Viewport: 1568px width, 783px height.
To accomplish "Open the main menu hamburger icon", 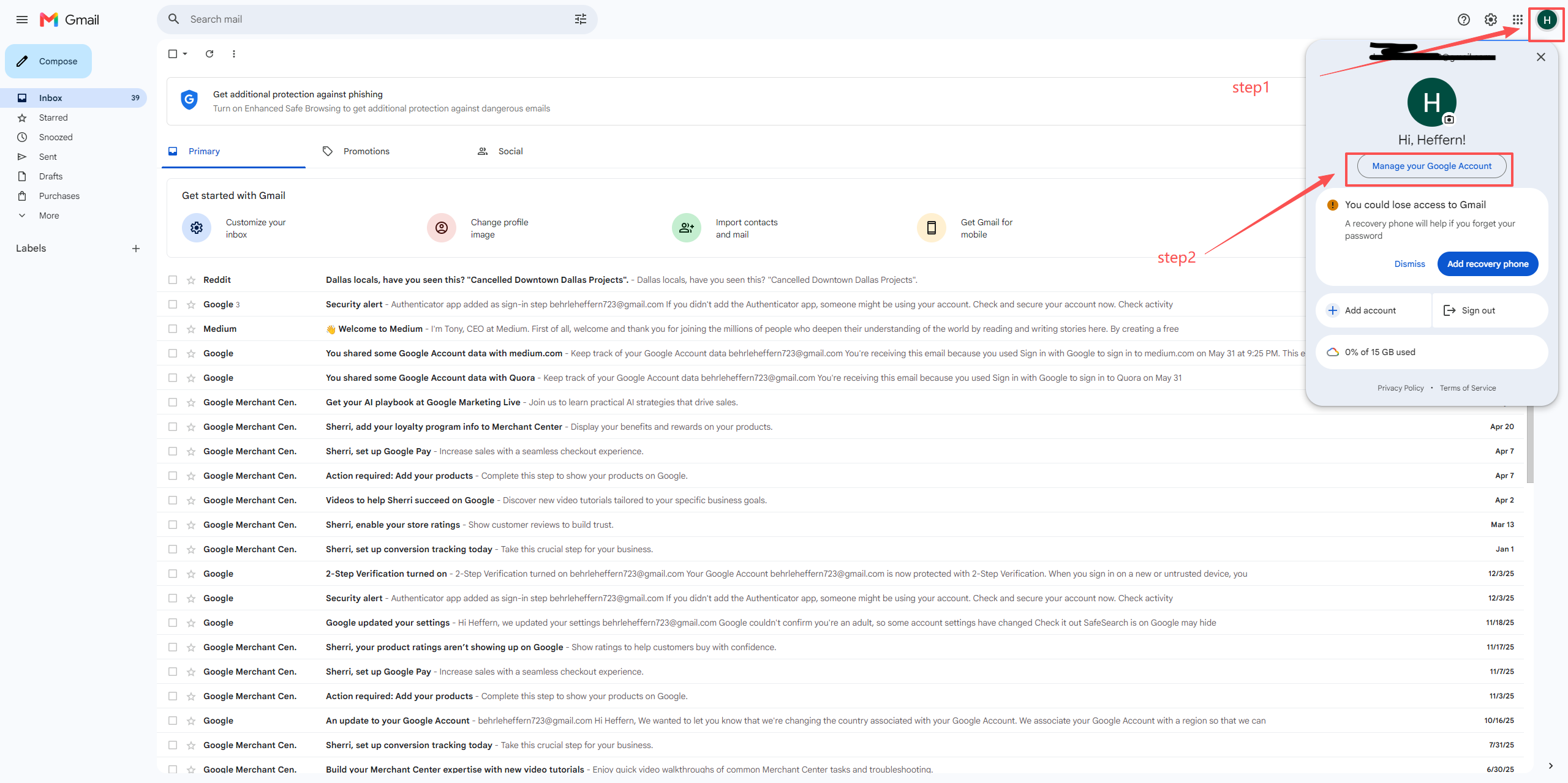I will 22,20.
